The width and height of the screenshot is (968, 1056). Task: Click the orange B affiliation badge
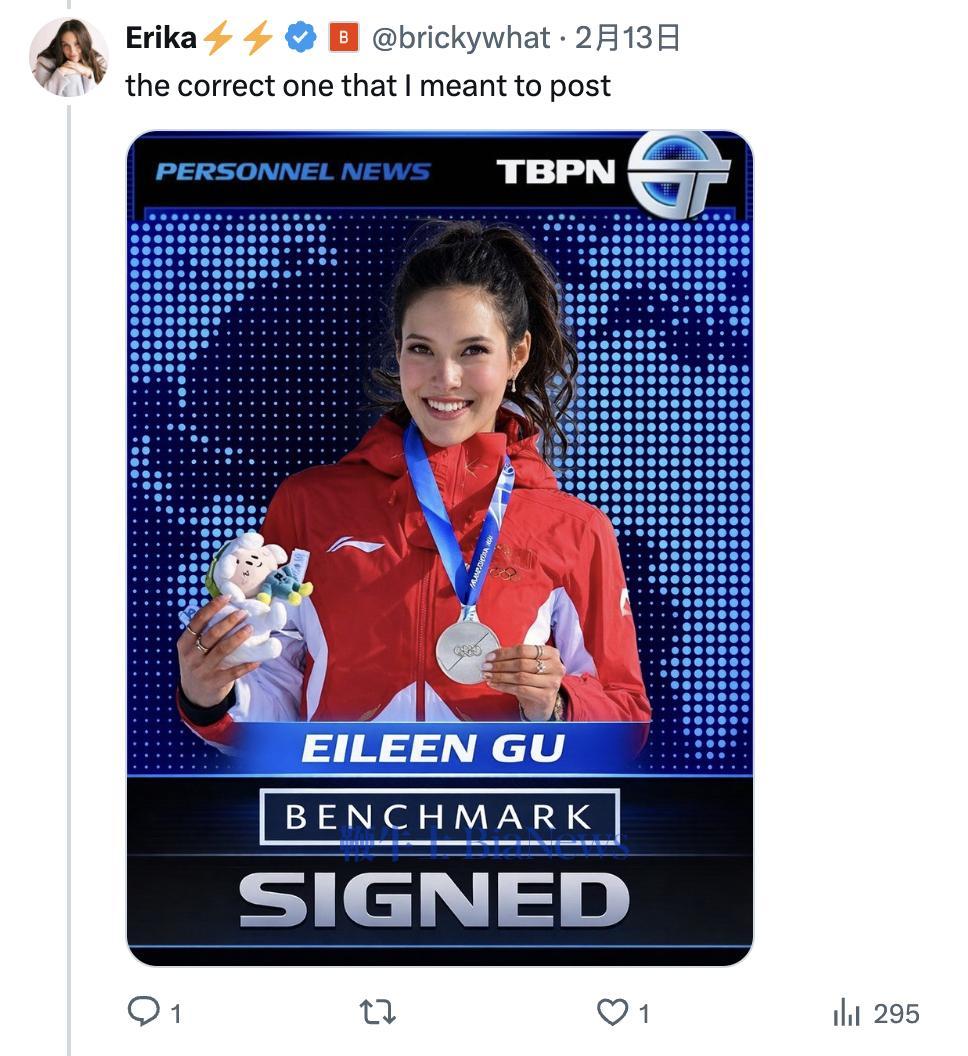coord(343,38)
